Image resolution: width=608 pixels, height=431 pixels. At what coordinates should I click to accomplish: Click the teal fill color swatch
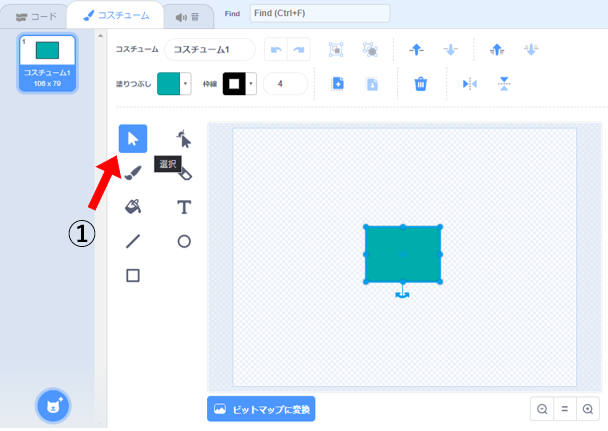click(169, 84)
